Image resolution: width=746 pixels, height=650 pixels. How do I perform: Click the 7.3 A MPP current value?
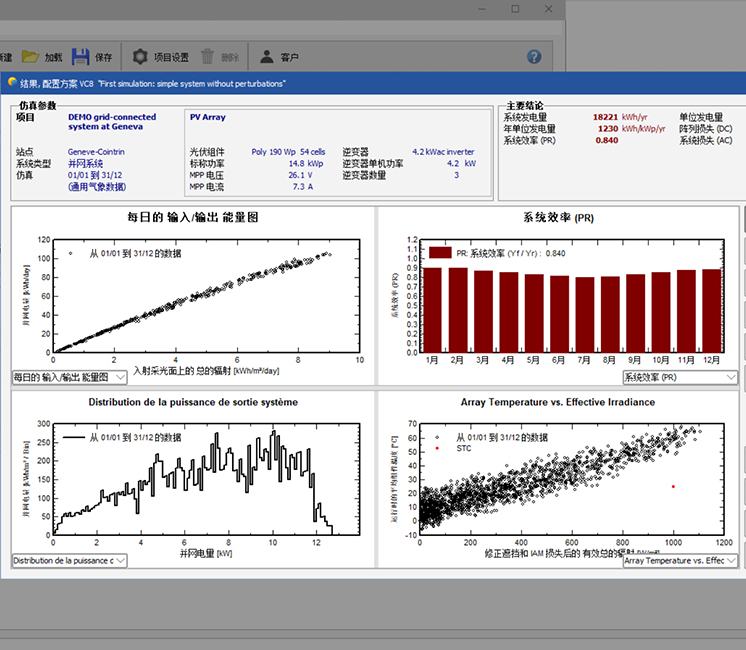tap(303, 187)
